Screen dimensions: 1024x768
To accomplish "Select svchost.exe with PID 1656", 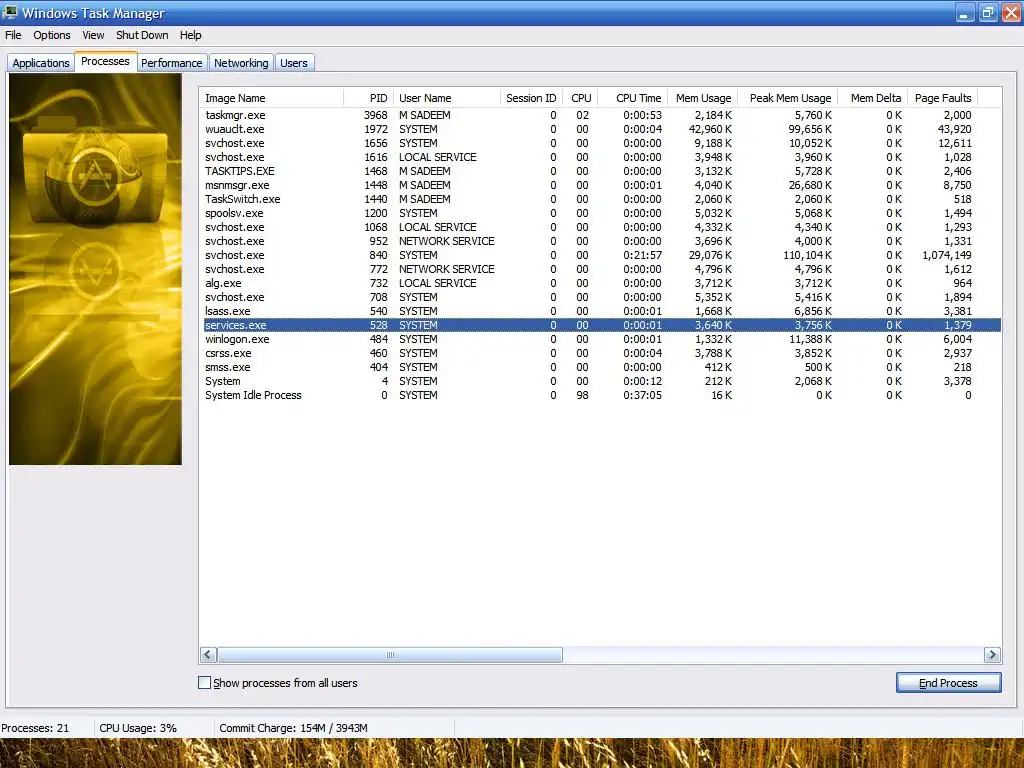I will coord(602,143).
